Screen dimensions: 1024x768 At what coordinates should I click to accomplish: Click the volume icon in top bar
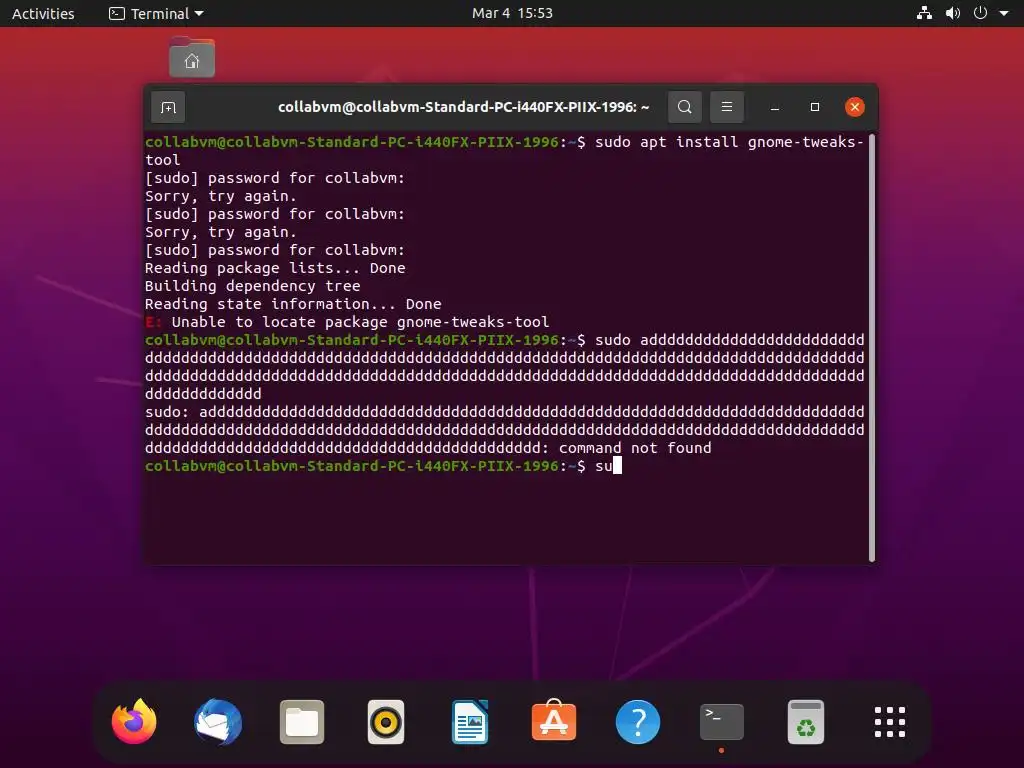(x=953, y=13)
